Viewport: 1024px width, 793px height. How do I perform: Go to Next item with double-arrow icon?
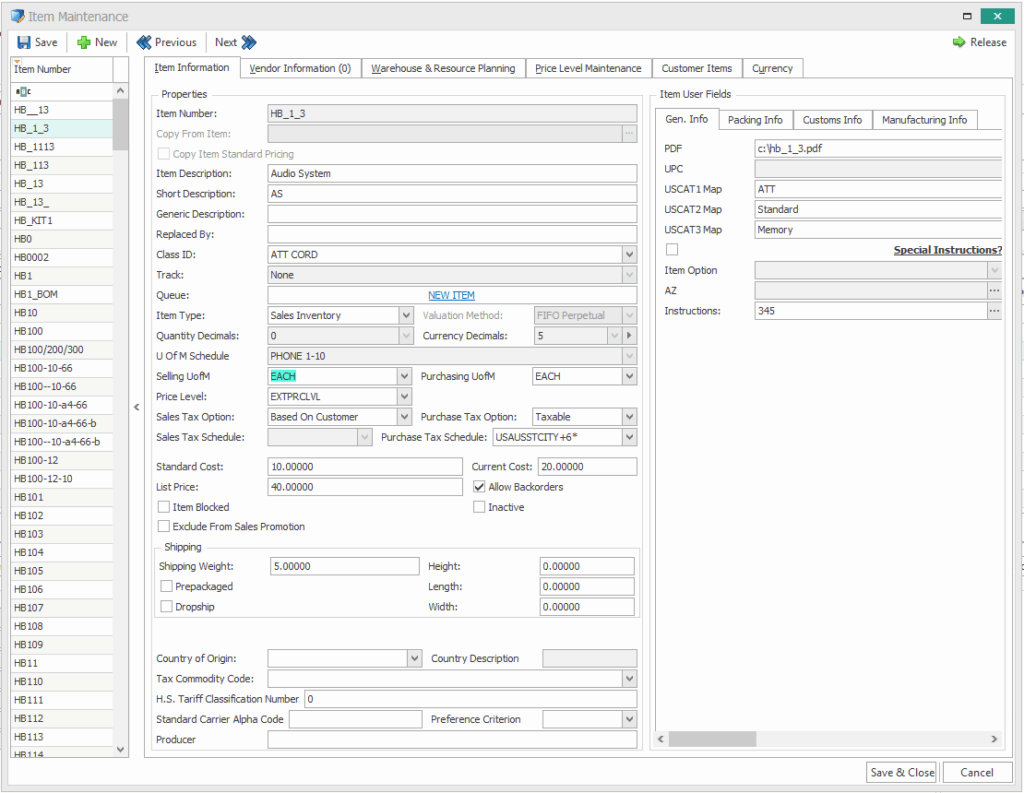point(249,42)
